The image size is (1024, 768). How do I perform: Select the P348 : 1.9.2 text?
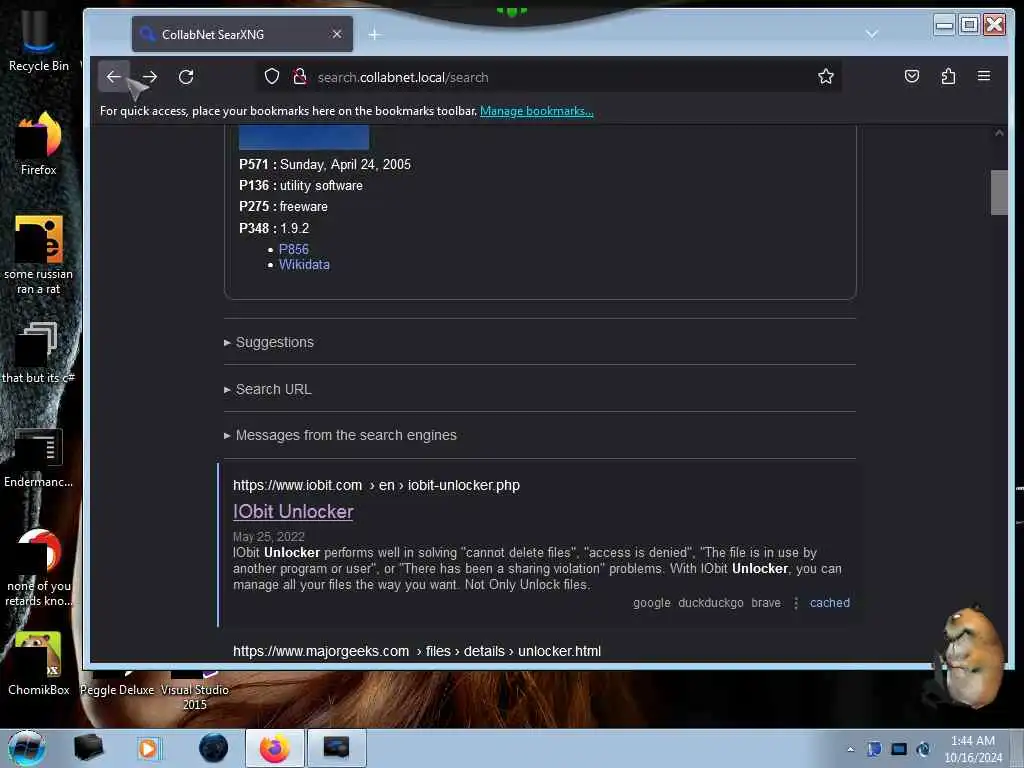[x=274, y=228]
